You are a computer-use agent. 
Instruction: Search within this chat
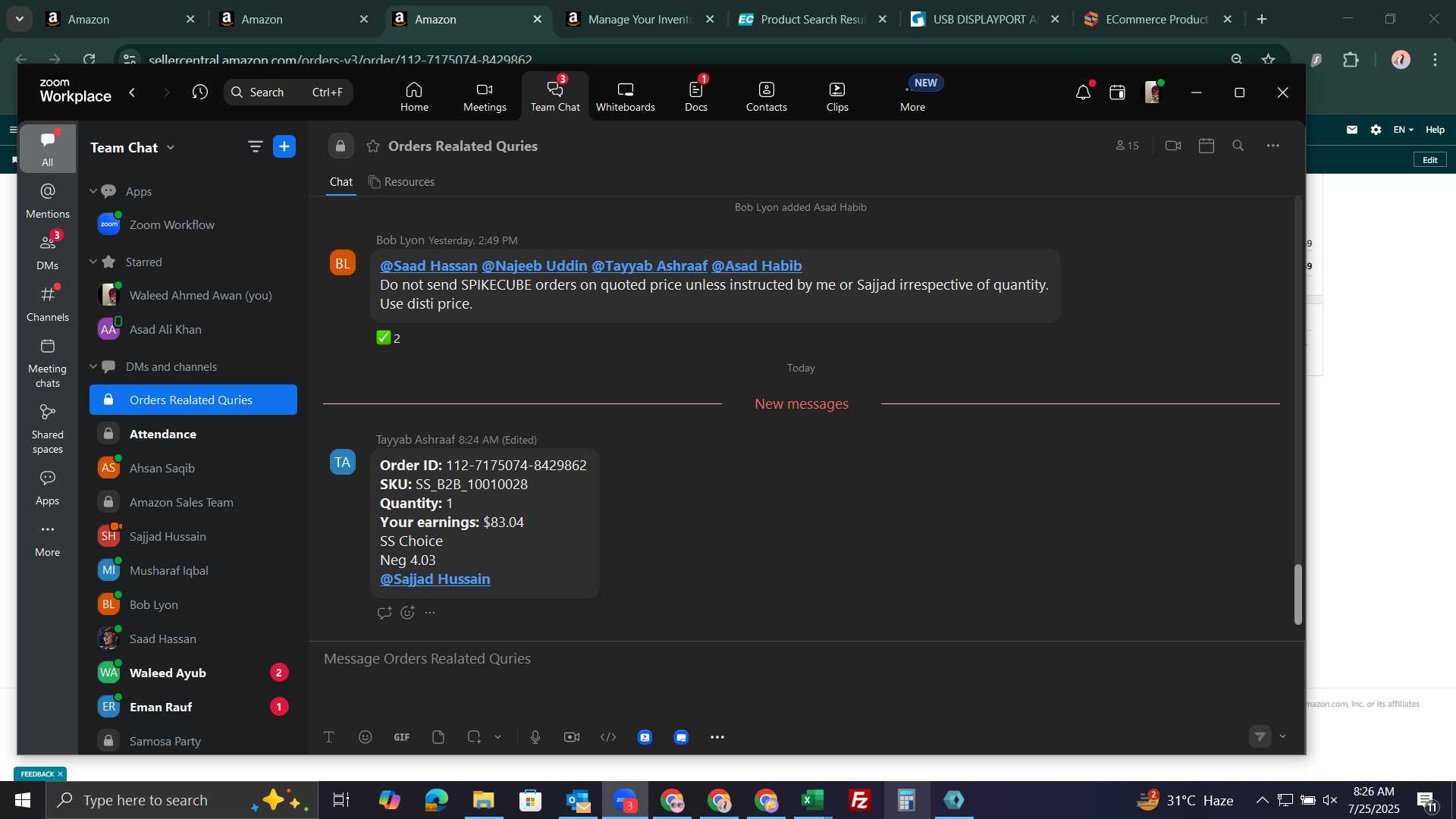(1238, 146)
